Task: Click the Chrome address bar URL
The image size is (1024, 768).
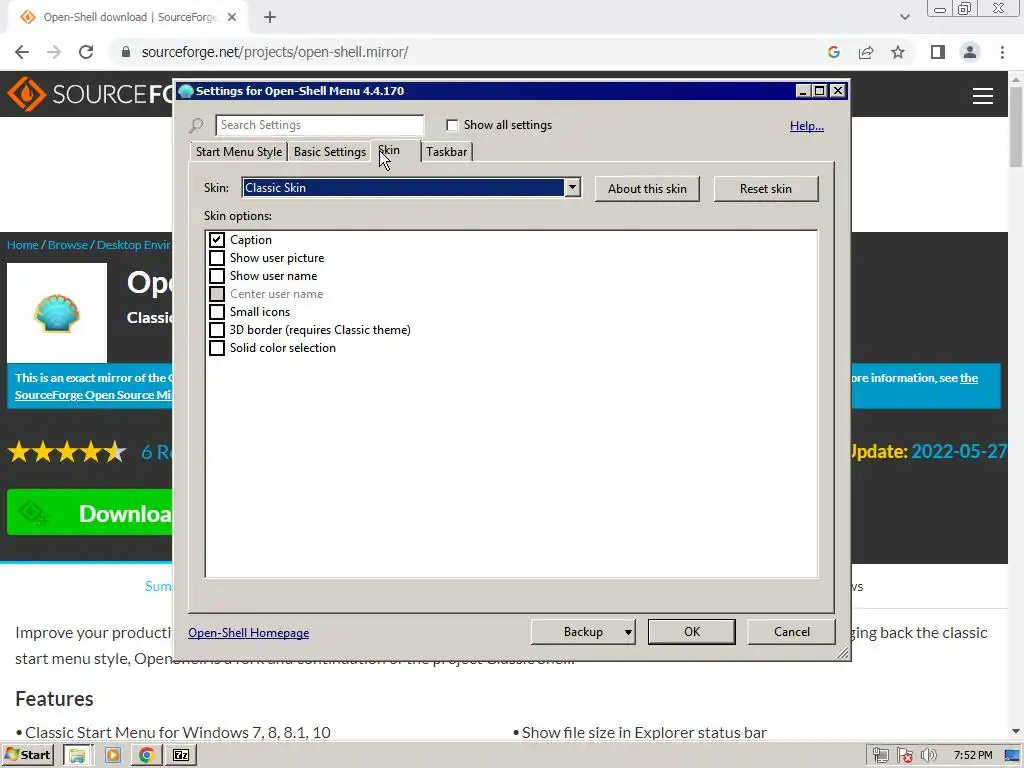Action: (275, 52)
